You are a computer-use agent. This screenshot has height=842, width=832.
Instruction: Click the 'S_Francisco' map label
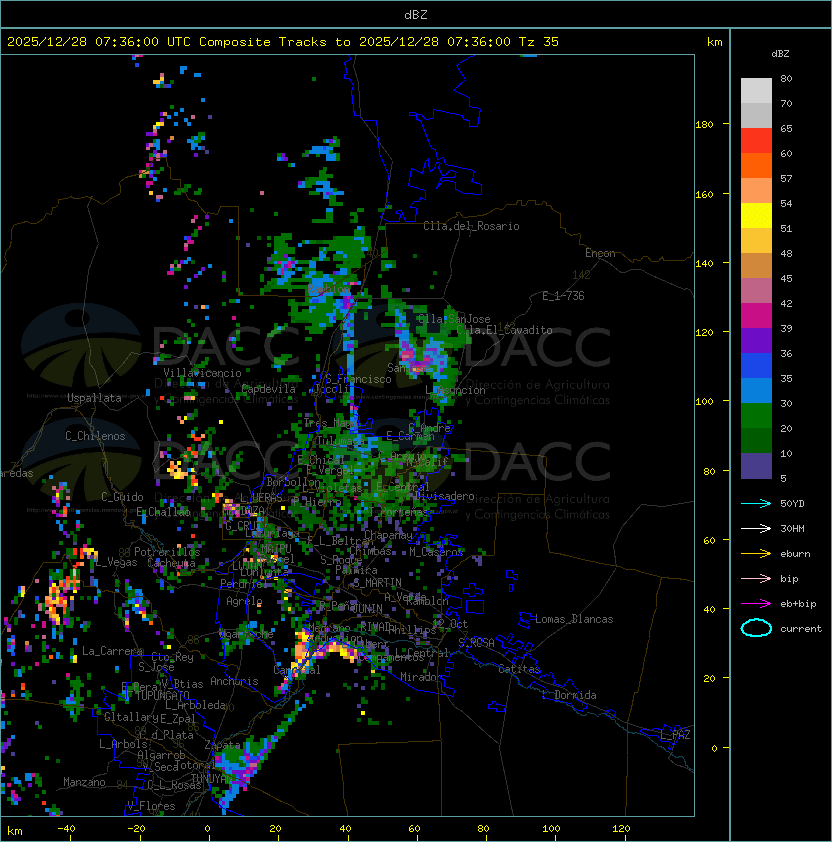(359, 379)
